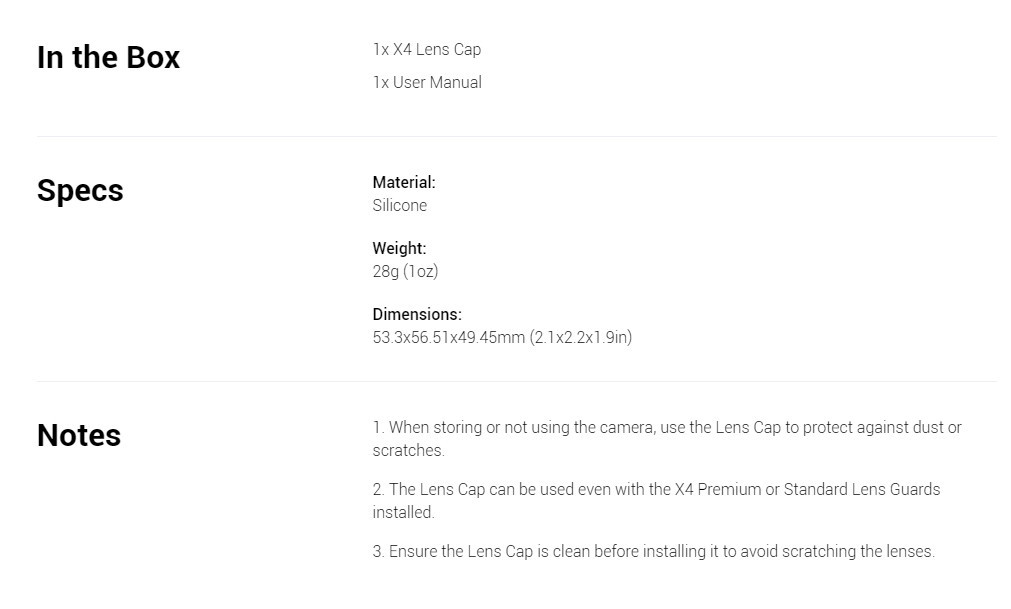
Task: Click the "Silicone" material value
Action: click(x=400, y=206)
